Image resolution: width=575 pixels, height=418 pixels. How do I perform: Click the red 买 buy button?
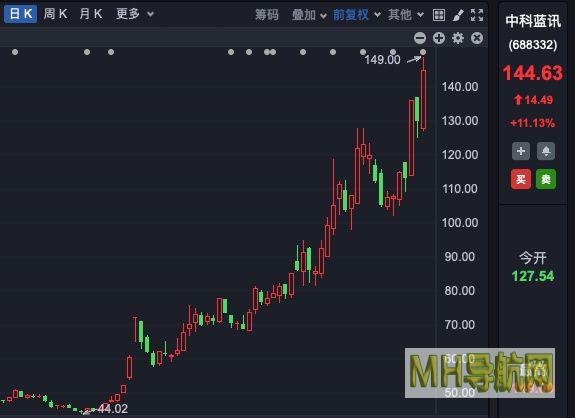point(521,179)
